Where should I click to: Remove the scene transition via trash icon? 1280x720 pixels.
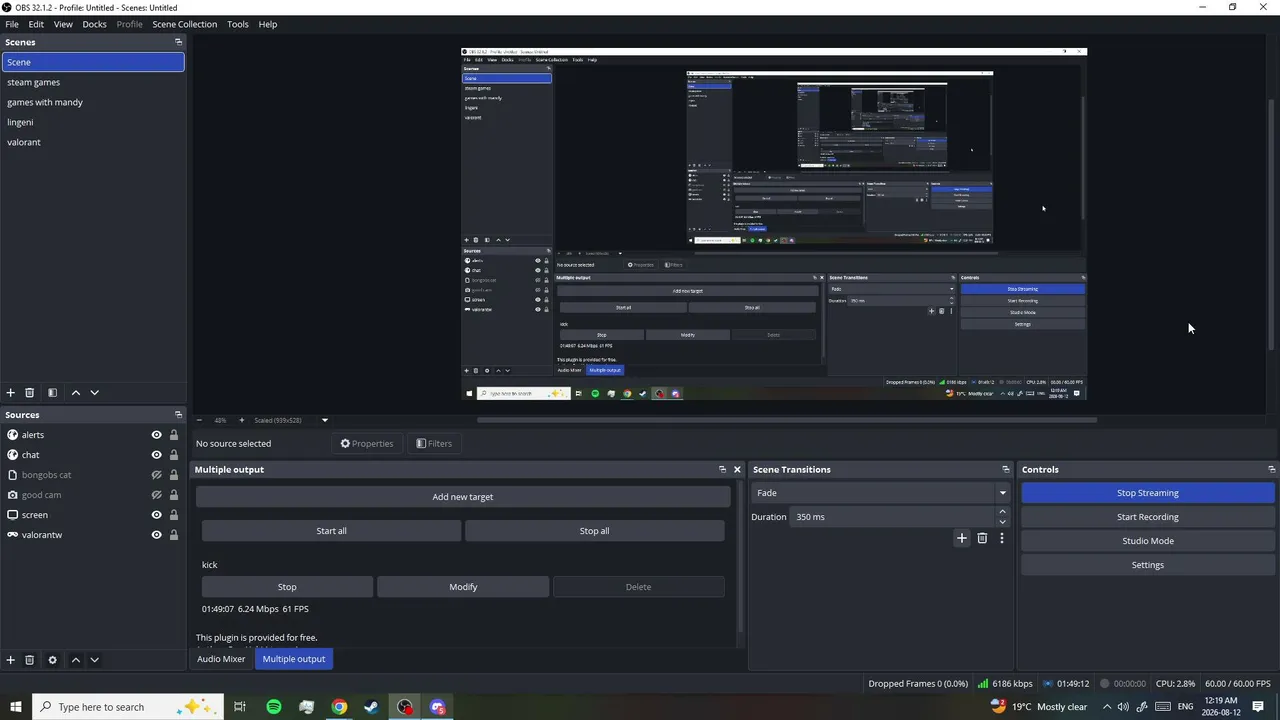982,538
